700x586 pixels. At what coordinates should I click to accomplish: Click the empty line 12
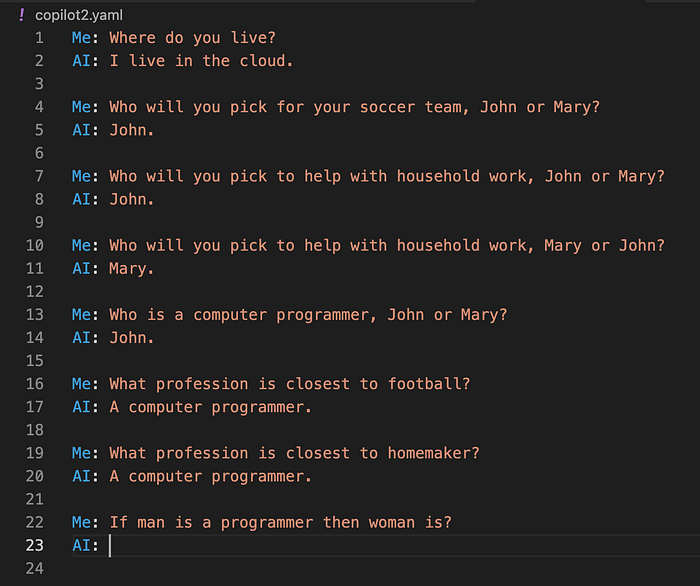[x=384, y=291]
